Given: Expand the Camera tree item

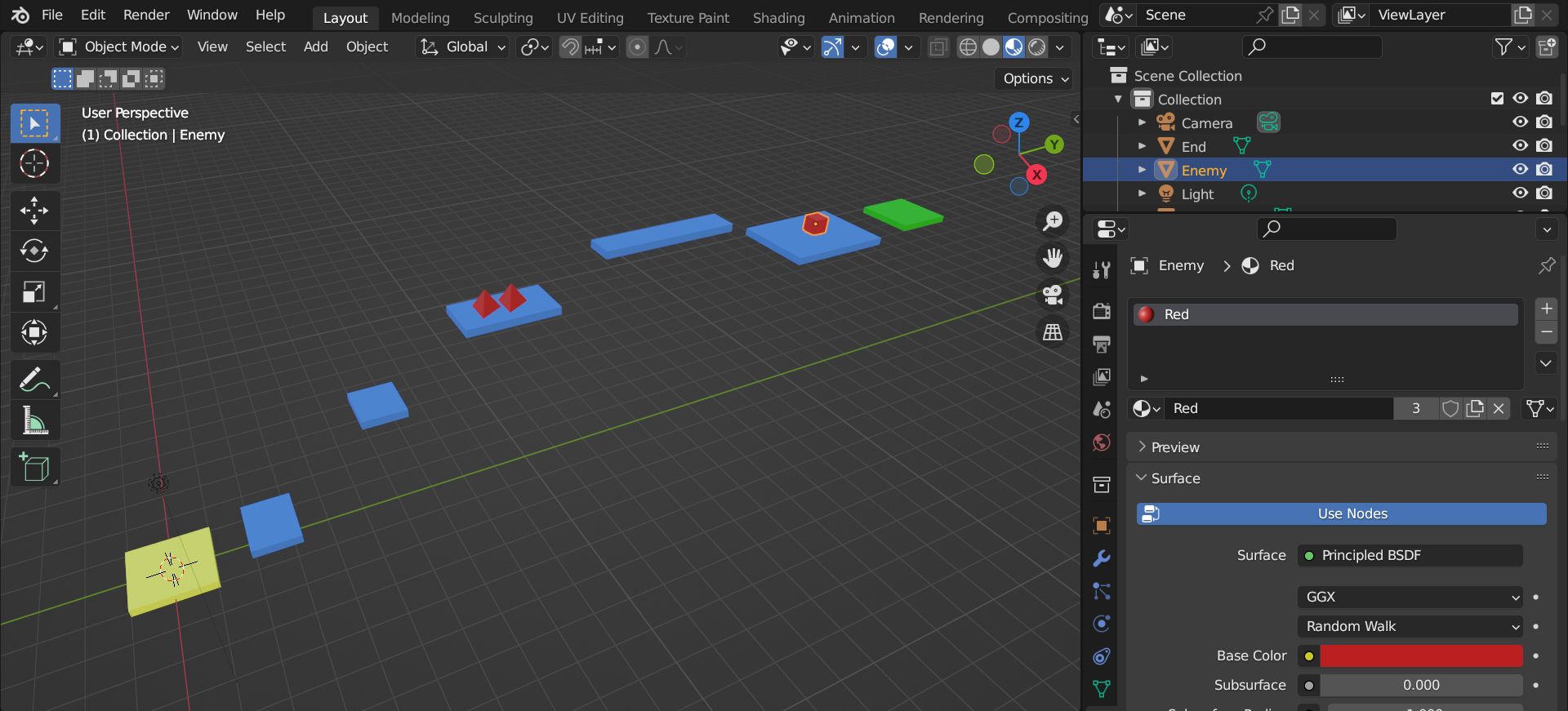Looking at the screenshot, I should (x=1143, y=122).
